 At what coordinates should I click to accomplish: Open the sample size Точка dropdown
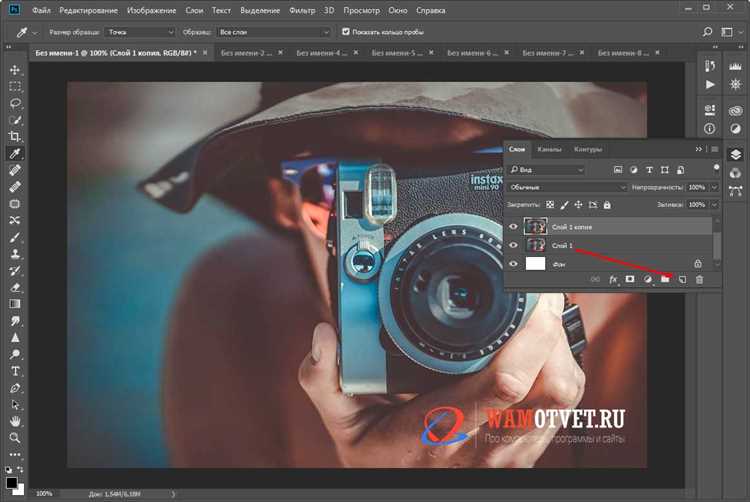click(140, 32)
